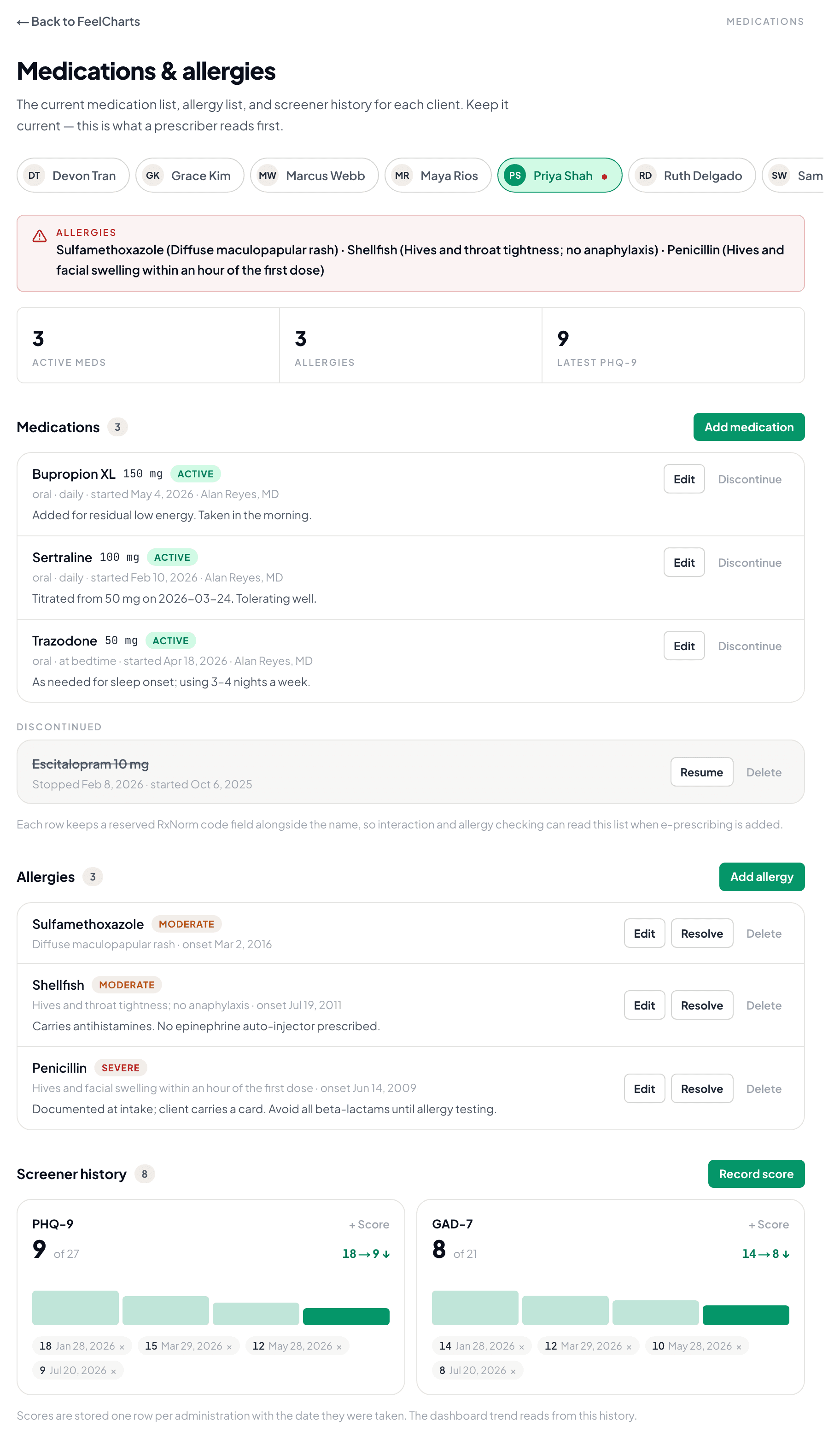Screen dimensions: 840x1439
Task: Edit Shellfish allergy
Action: [x=644, y=1005]
